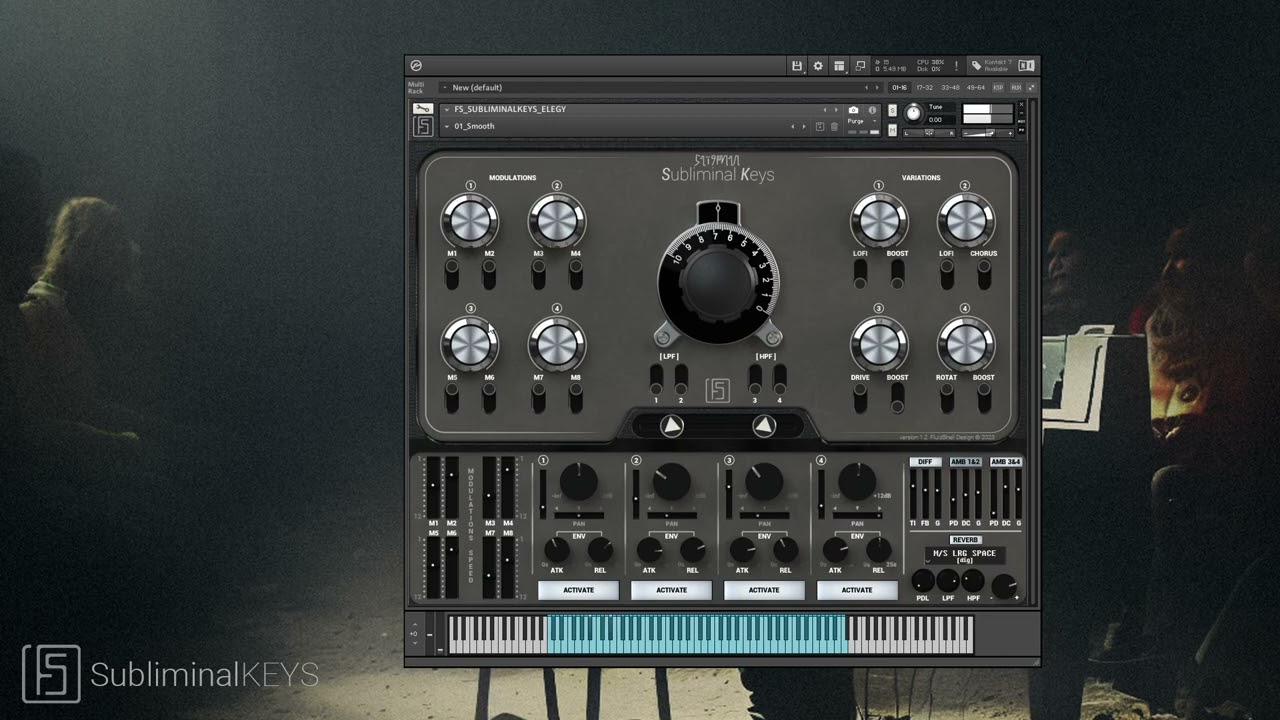Click previous snapshot arrow for 01_Smooth
1280x720 pixels.
click(793, 127)
